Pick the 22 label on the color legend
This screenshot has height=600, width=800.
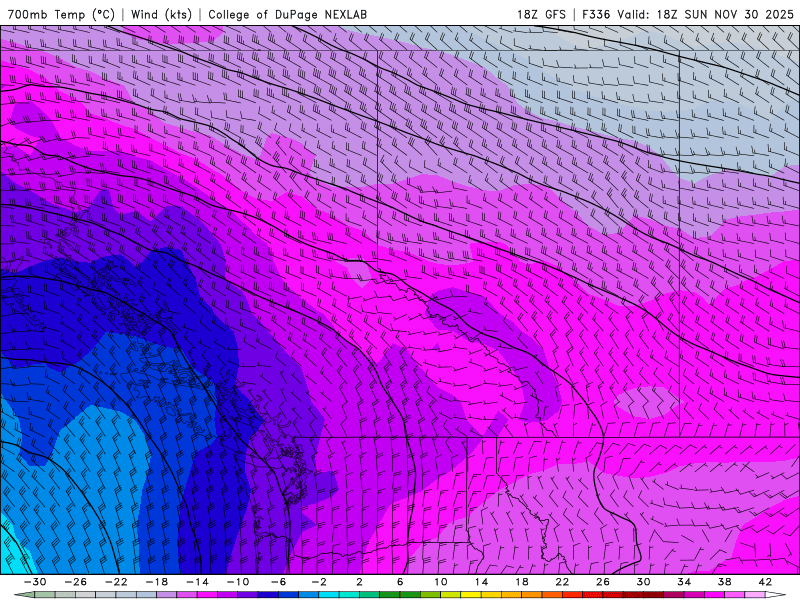(x=562, y=582)
